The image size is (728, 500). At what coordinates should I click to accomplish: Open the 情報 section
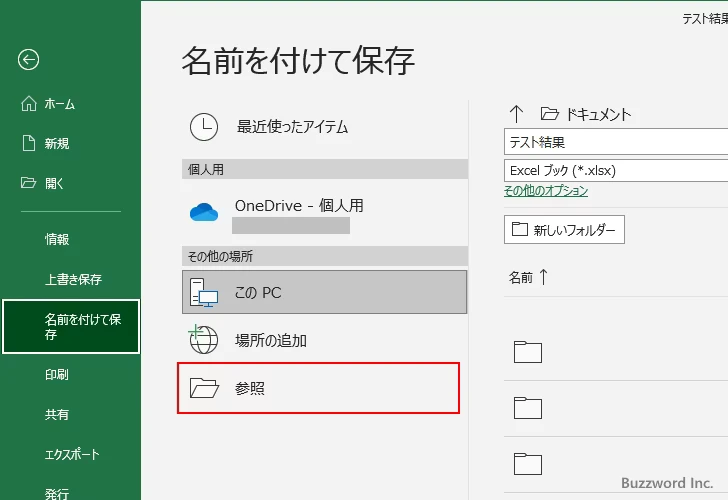point(57,239)
